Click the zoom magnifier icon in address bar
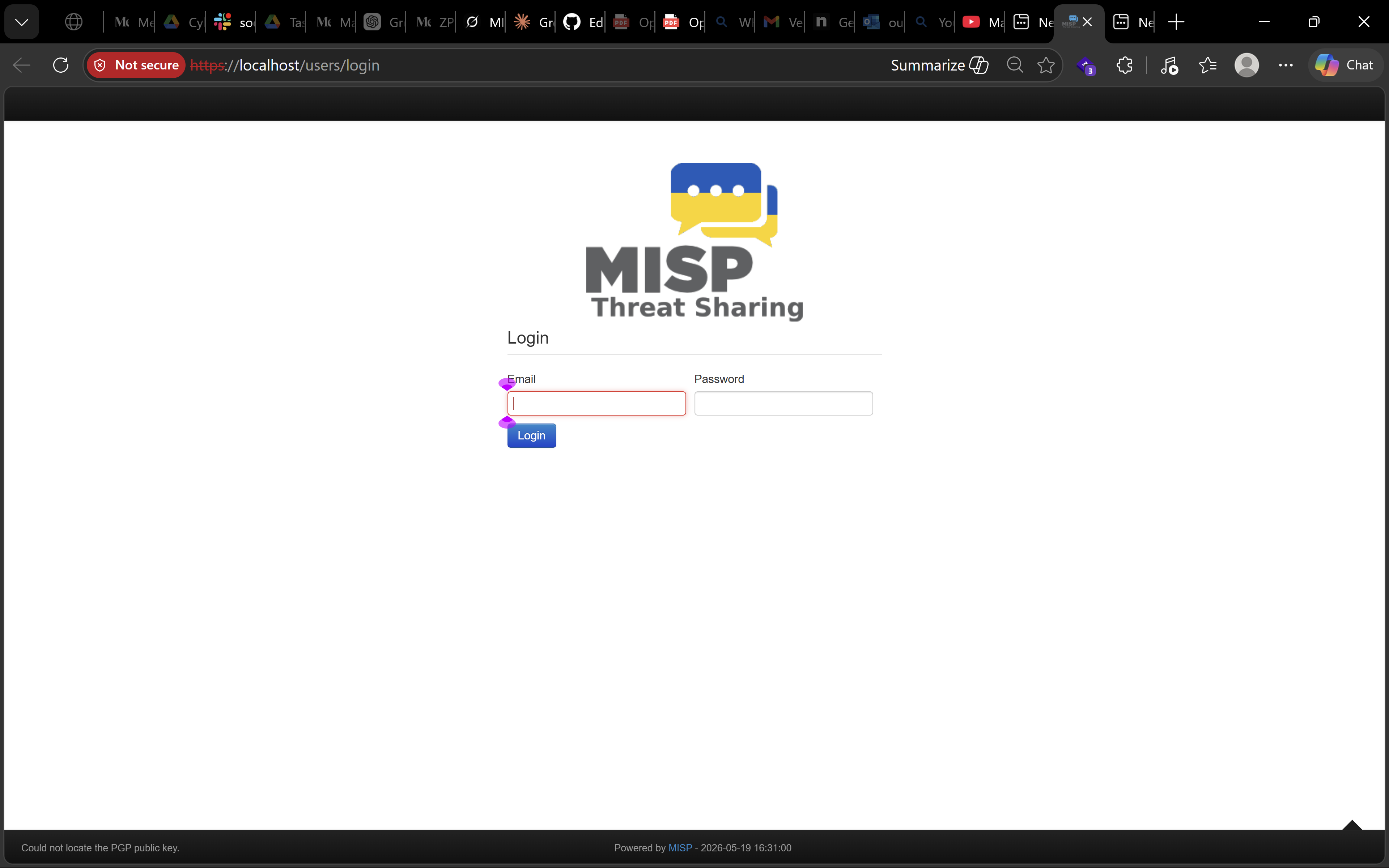Screen dimensions: 1389x868 point(1015,65)
